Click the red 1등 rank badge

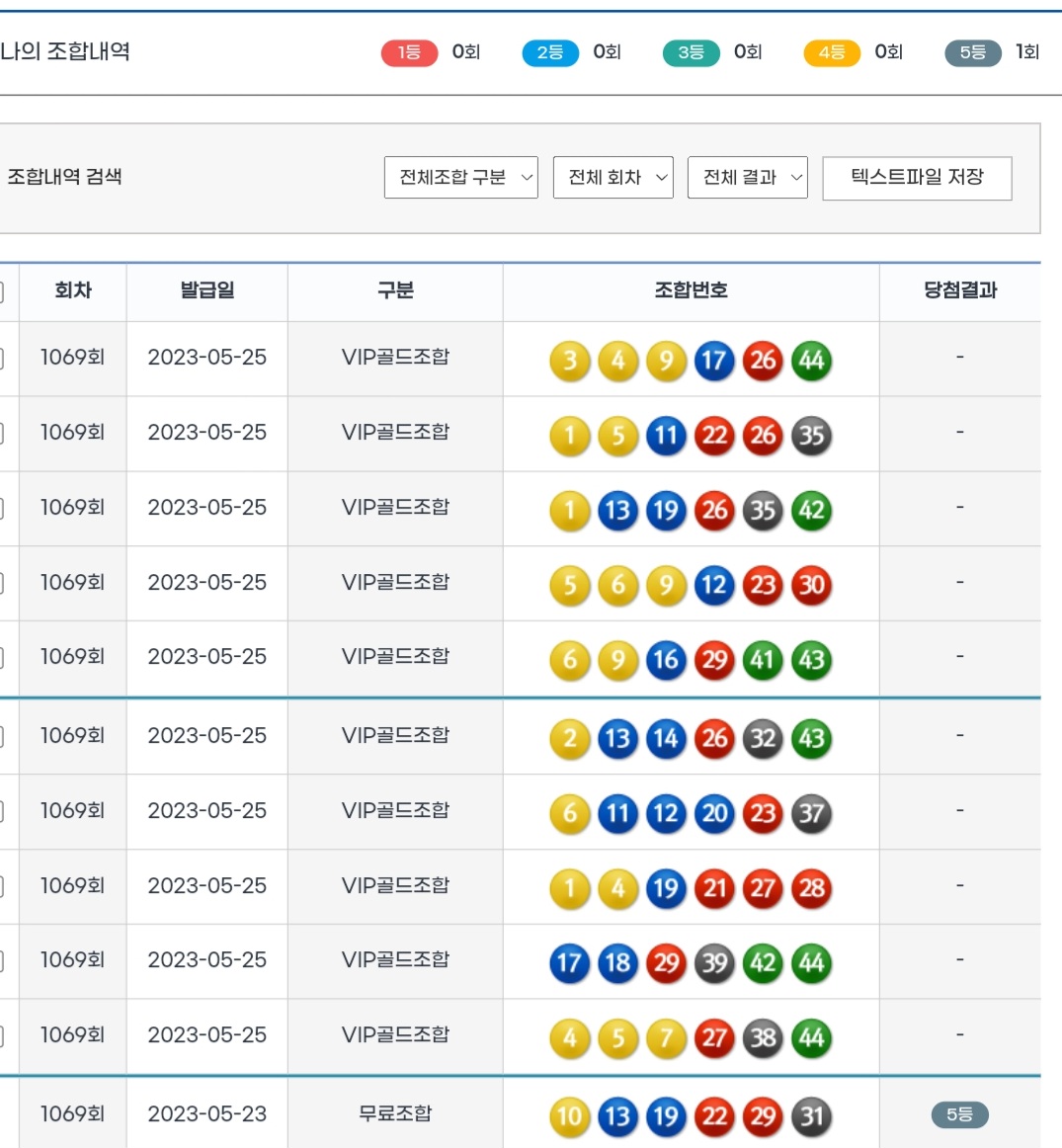[409, 52]
